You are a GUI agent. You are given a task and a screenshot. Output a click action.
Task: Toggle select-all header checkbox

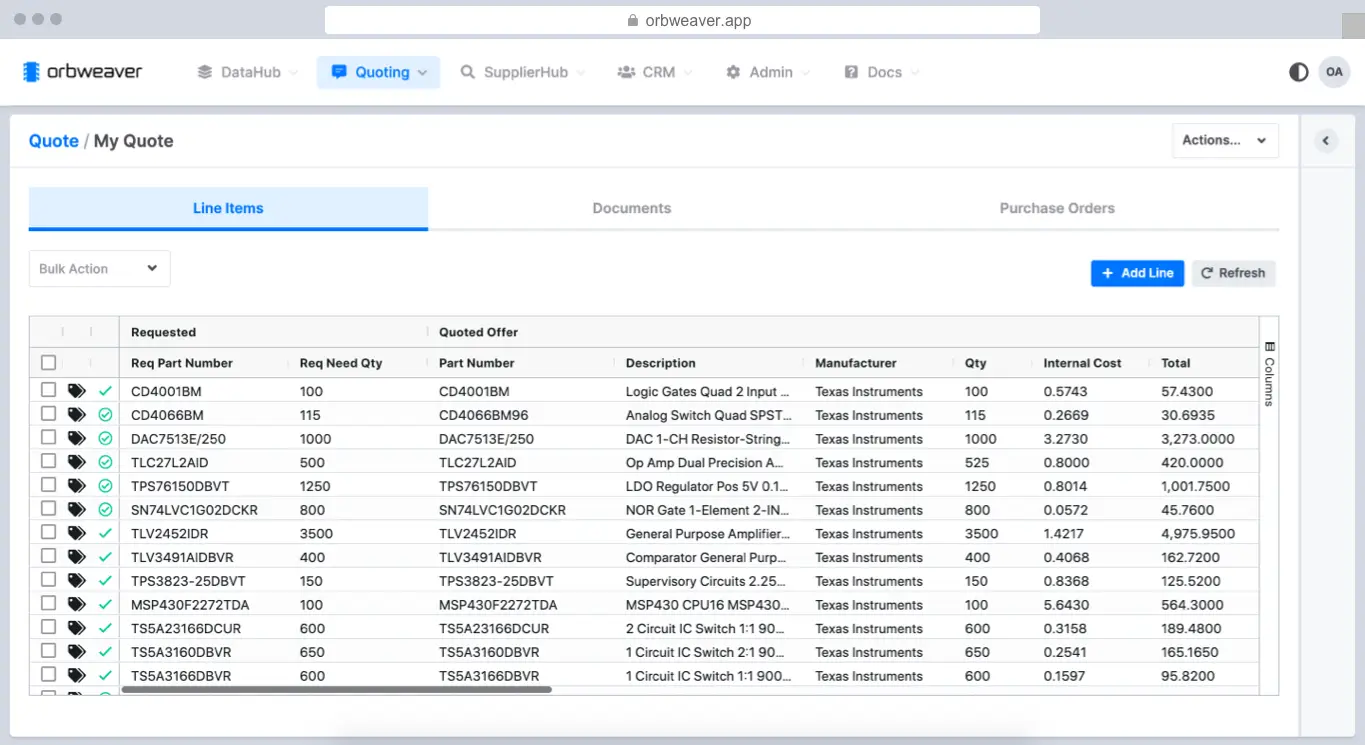point(48,363)
